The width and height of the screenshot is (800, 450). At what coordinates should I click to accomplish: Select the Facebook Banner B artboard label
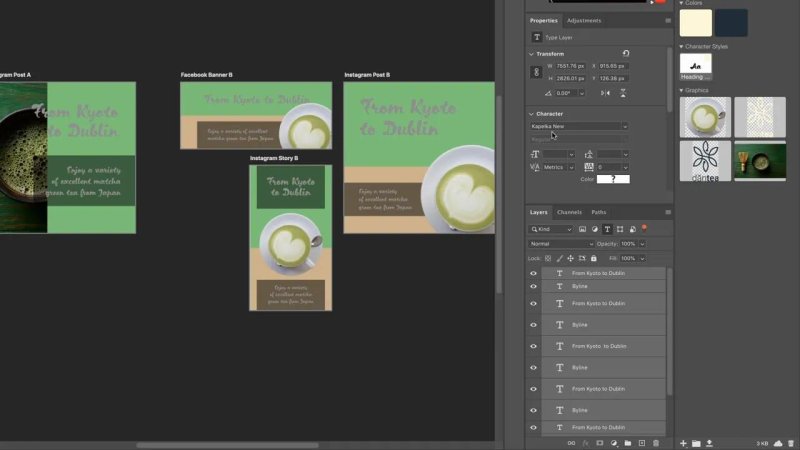click(x=207, y=74)
